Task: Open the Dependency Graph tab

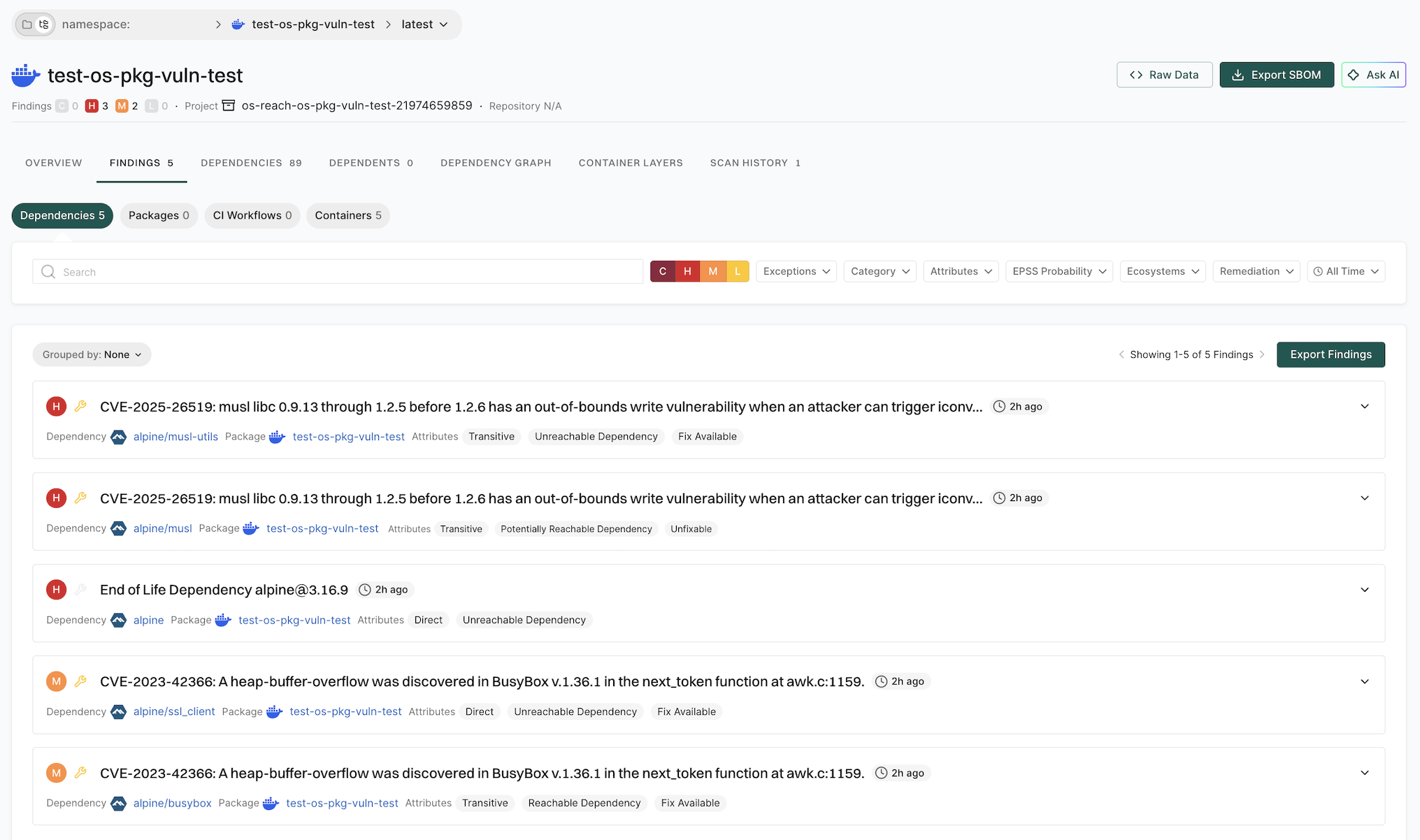Action: [496, 163]
